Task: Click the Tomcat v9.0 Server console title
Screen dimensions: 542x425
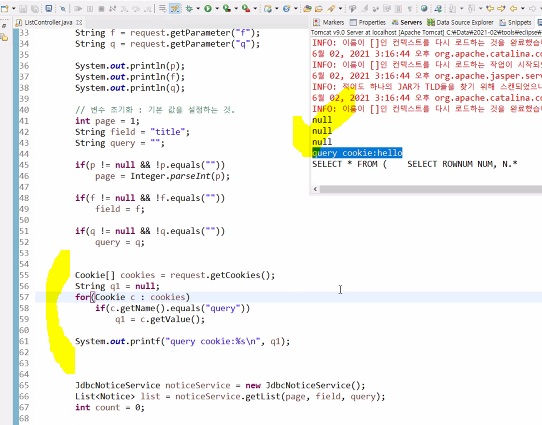Action: pos(426,33)
